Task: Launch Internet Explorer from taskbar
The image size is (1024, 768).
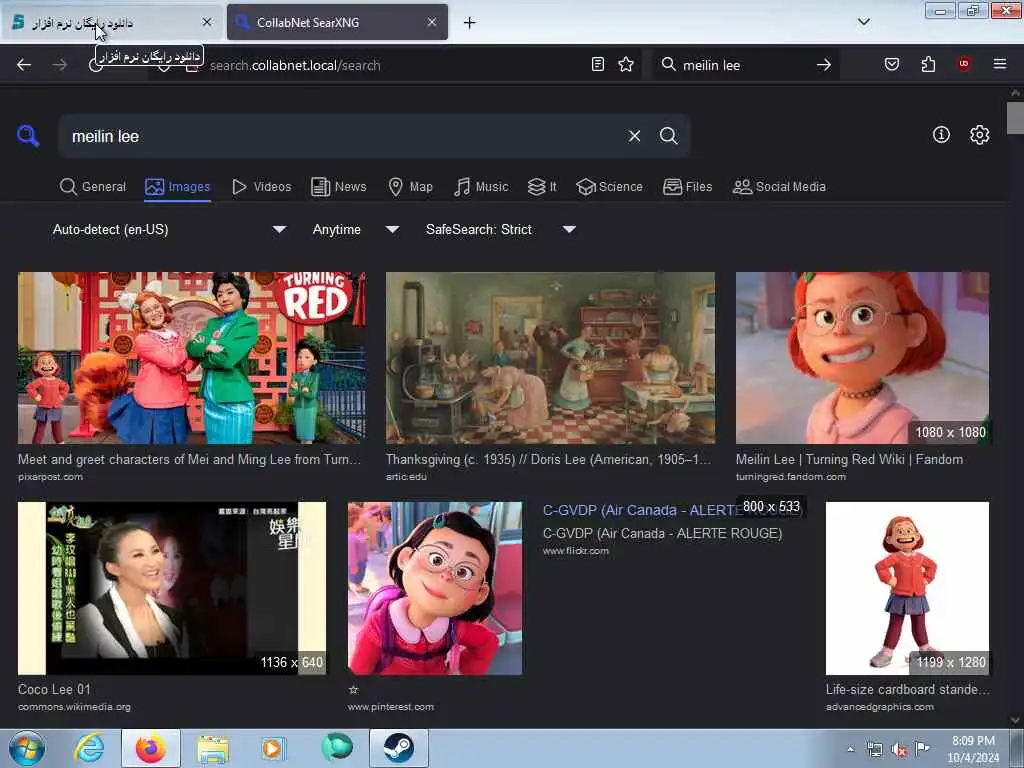Action: pos(89,748)
